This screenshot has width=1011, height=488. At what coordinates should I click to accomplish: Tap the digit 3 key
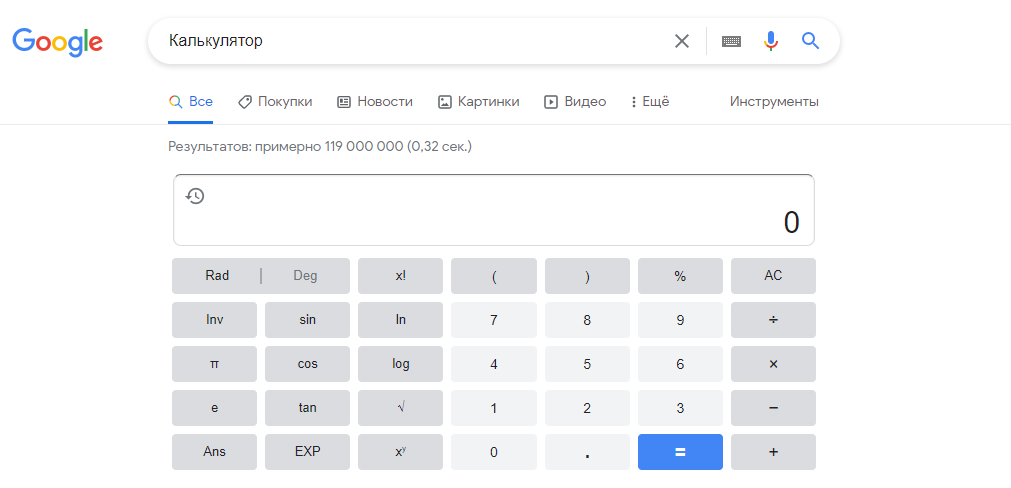[x=680, y=408]
